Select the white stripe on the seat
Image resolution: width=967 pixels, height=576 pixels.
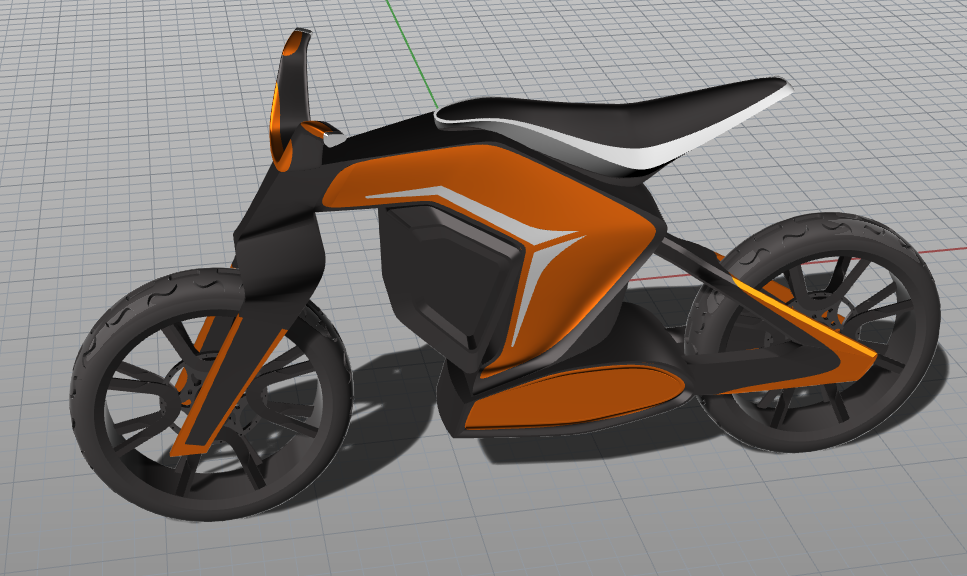coord(700,142)
